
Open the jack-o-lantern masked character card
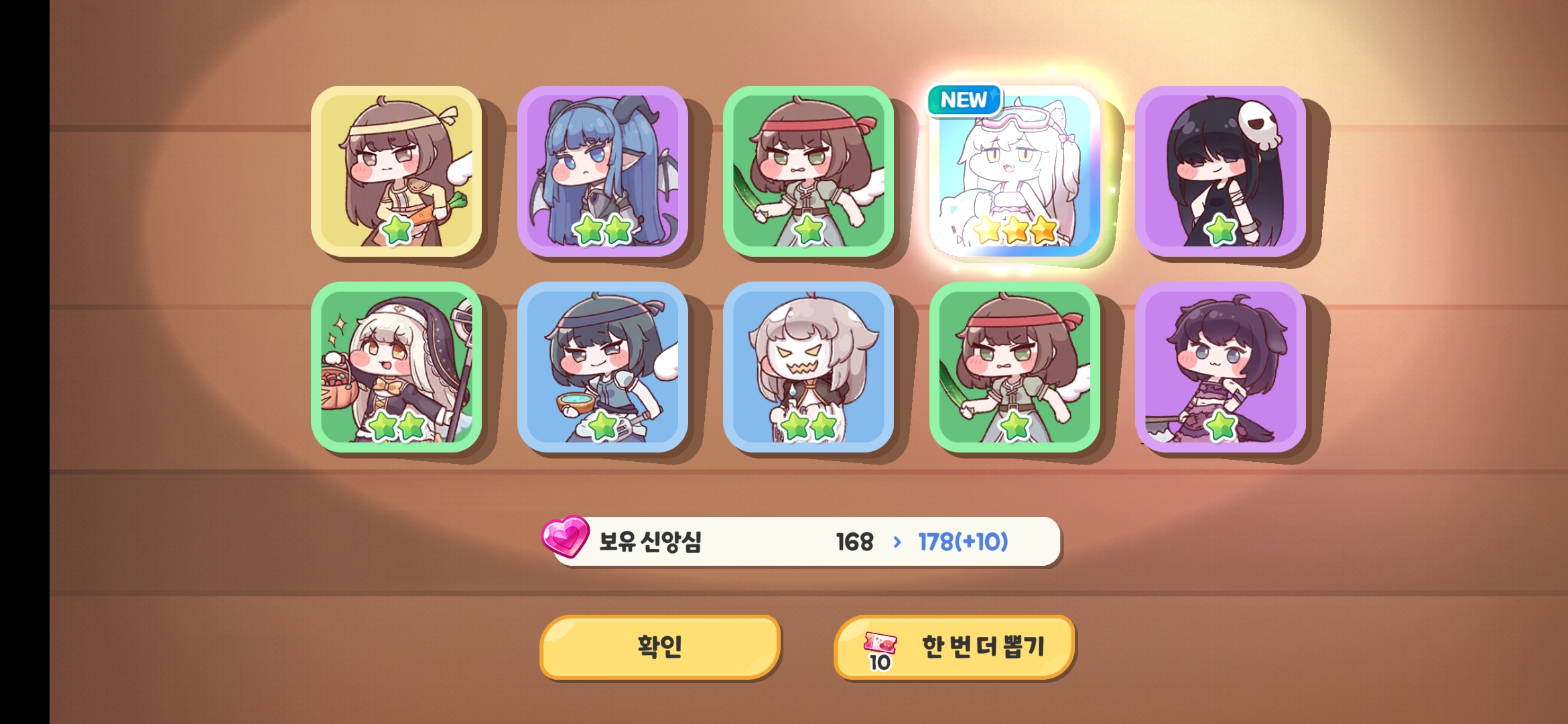point(808,367)
